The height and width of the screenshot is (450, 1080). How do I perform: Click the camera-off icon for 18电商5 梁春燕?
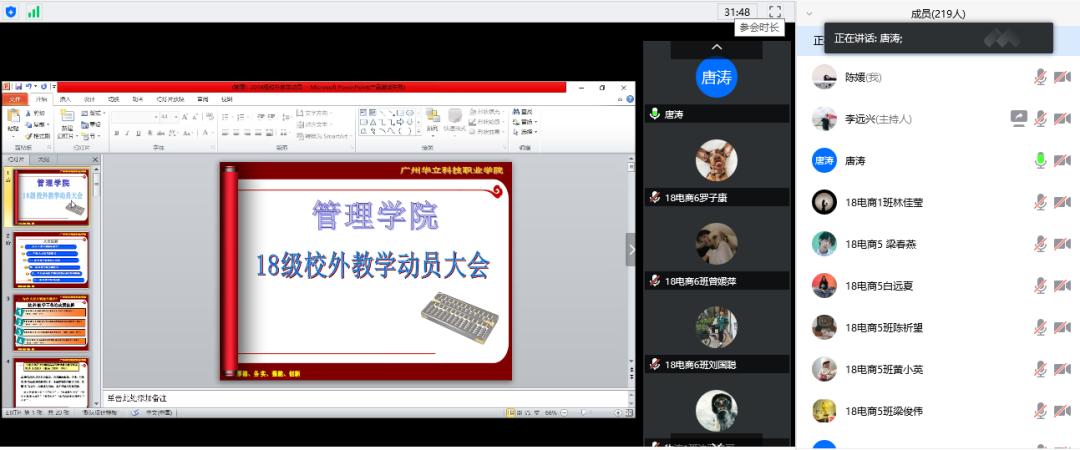(1062, 244)
